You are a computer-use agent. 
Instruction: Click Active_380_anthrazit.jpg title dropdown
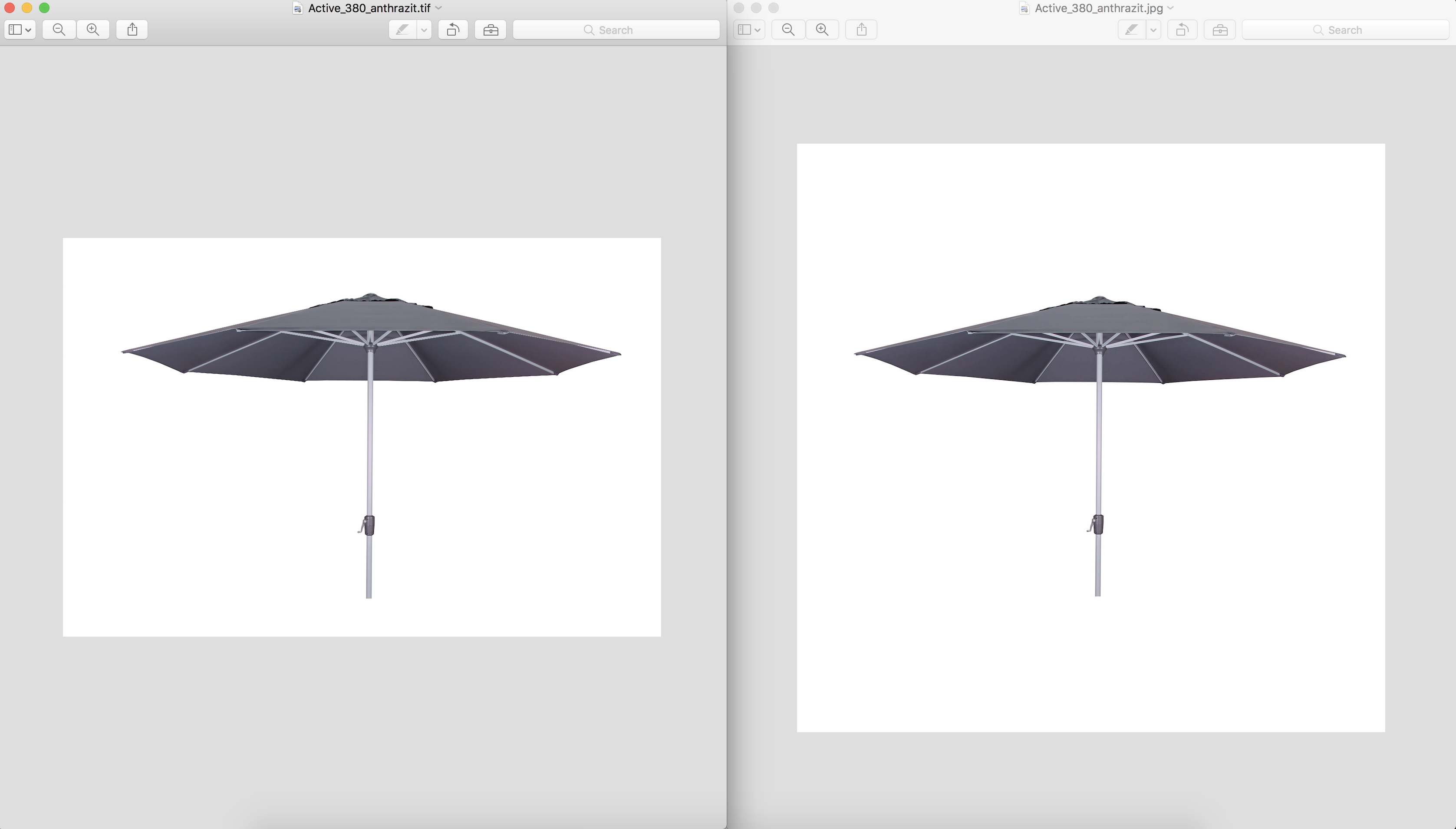[x=1170, y=8]
